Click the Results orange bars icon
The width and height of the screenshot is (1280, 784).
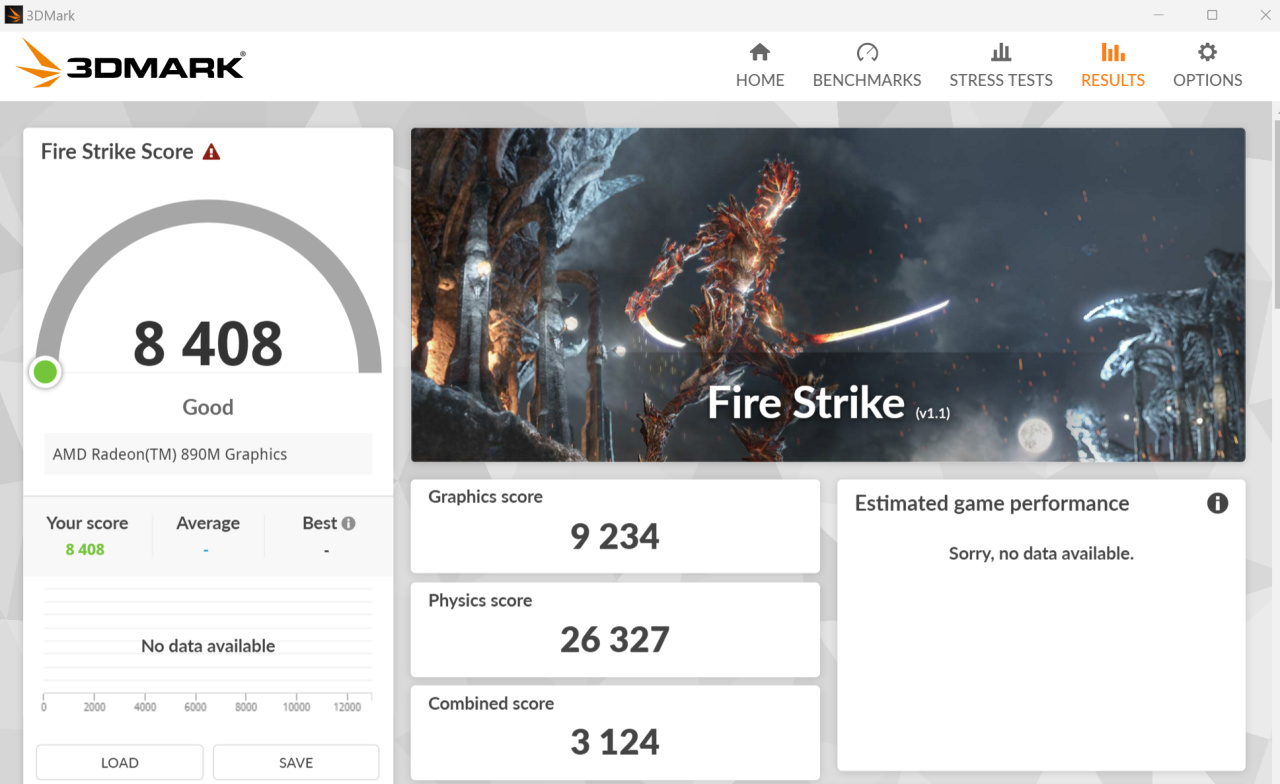1113,52
